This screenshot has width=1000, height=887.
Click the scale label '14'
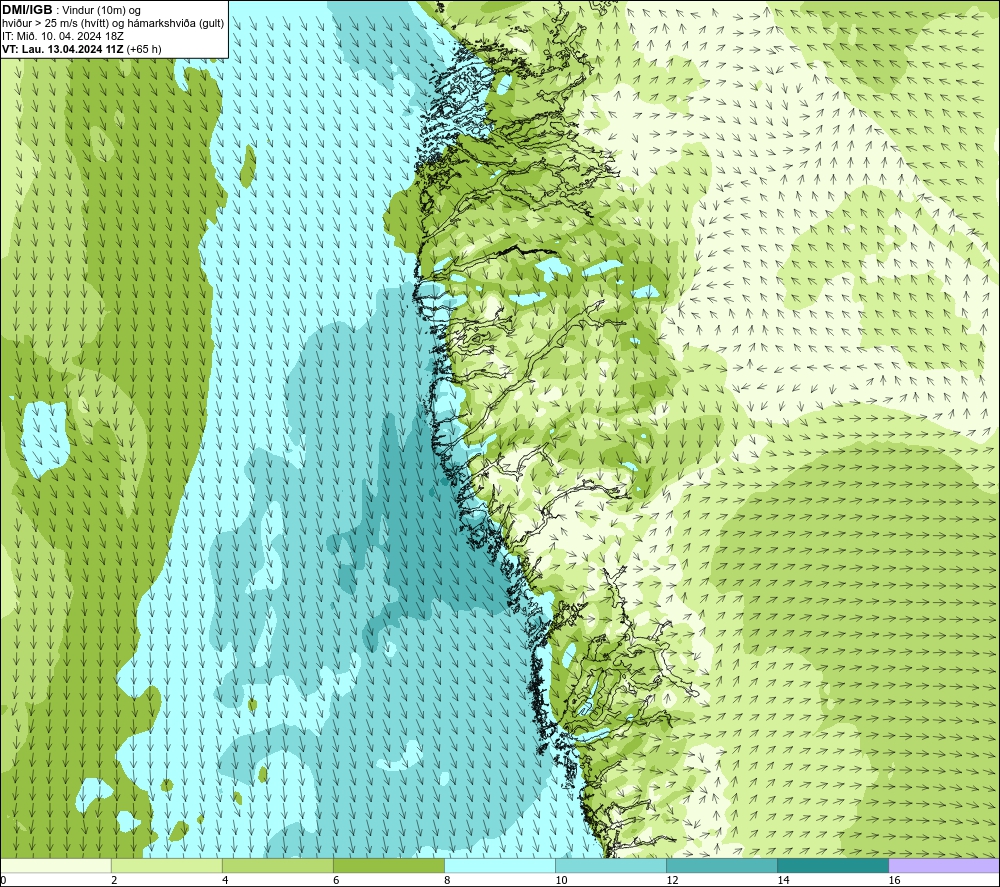point(783,880)
